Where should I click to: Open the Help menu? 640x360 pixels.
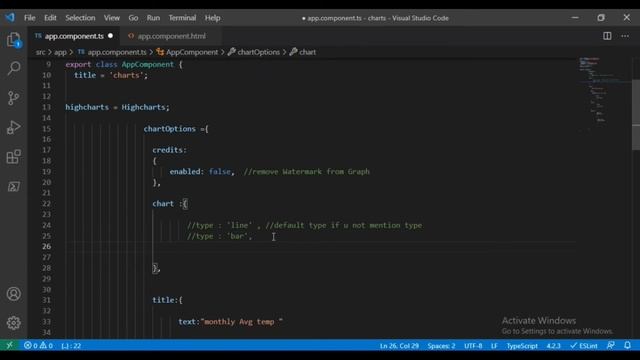(x=212, y=18)
